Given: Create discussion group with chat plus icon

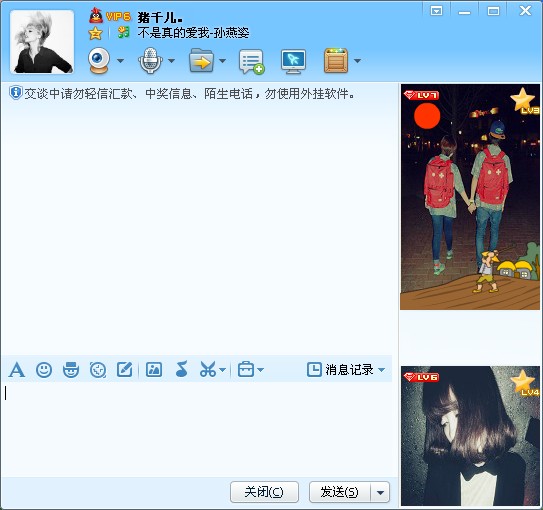Looking at the screenshot, I should click(x=251, y=62).
